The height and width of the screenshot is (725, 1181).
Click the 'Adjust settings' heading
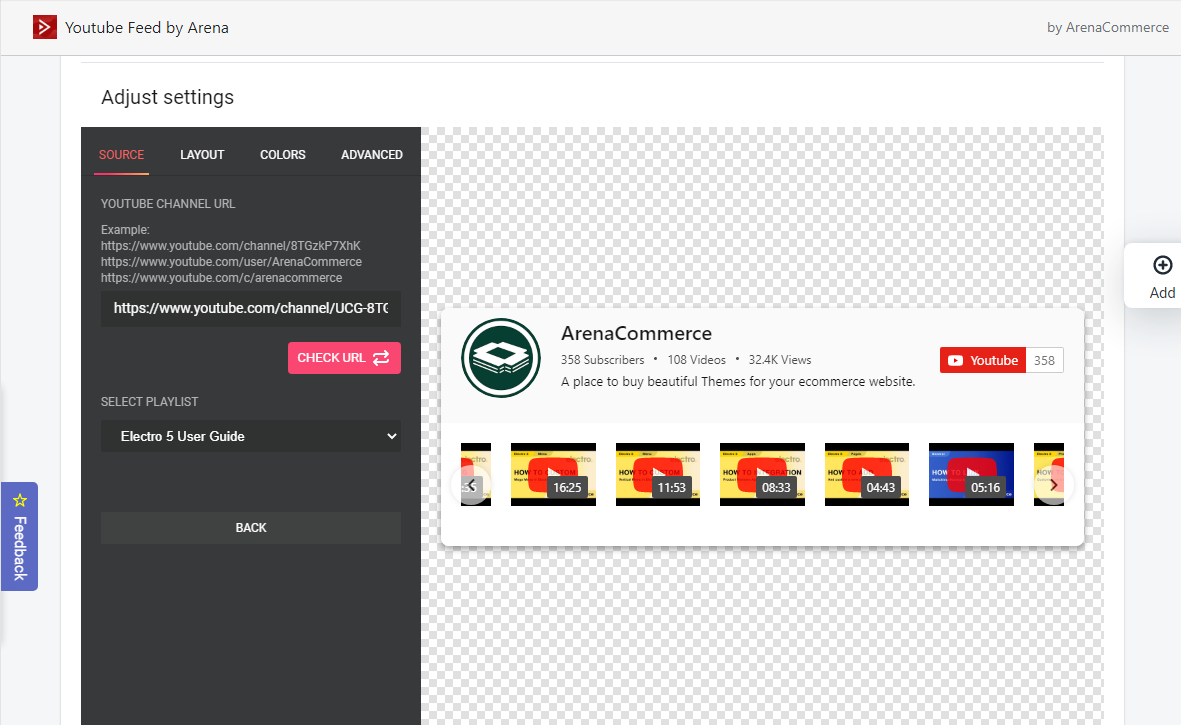click(167, 97)
